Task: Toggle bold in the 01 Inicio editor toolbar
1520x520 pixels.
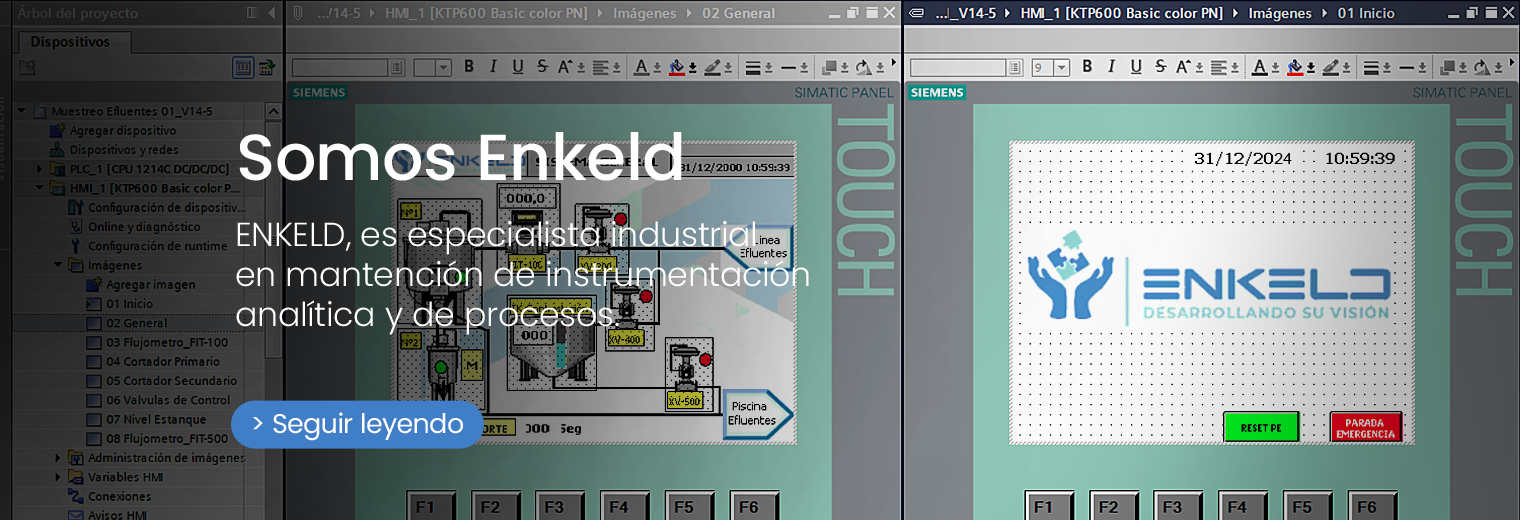Action: (x=1087, y=67)
